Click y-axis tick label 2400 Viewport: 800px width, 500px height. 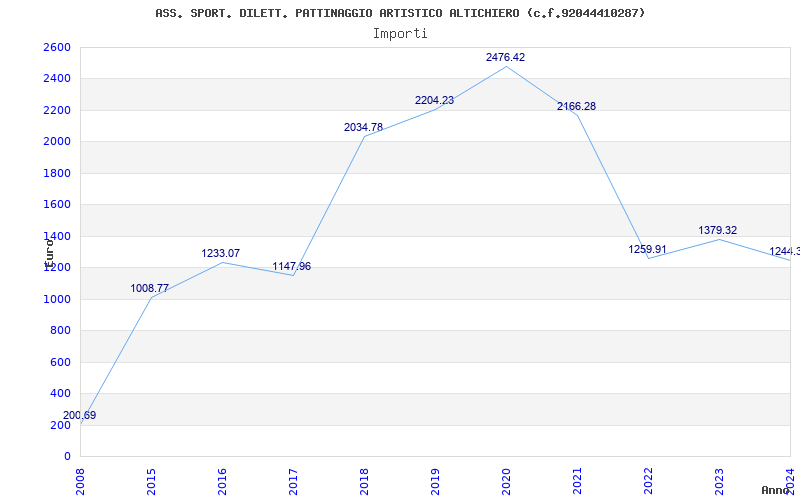tap(57, 79)
